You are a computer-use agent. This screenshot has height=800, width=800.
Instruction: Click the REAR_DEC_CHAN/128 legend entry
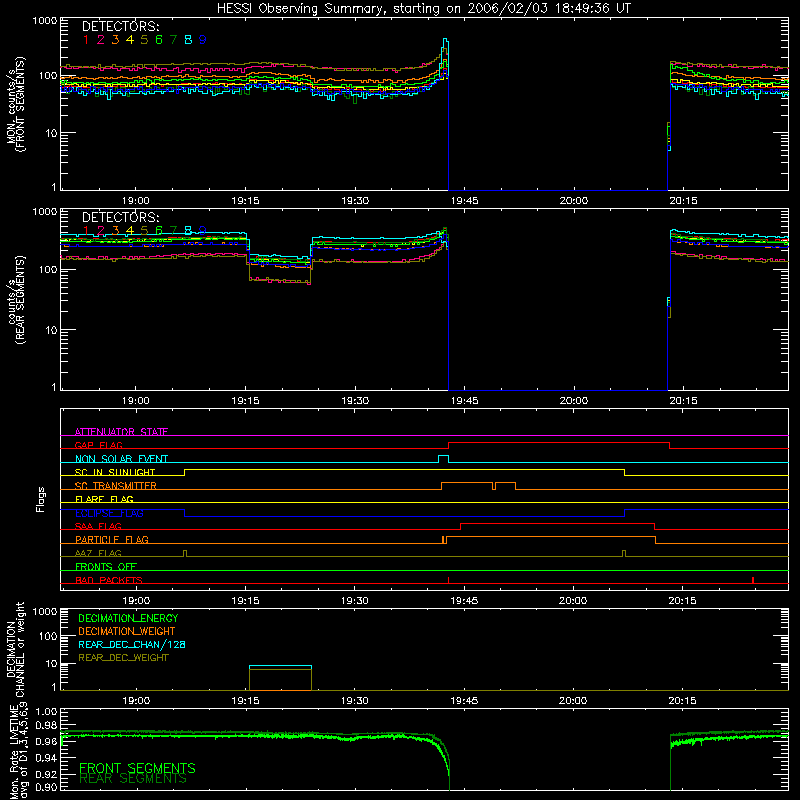[132, 645]
